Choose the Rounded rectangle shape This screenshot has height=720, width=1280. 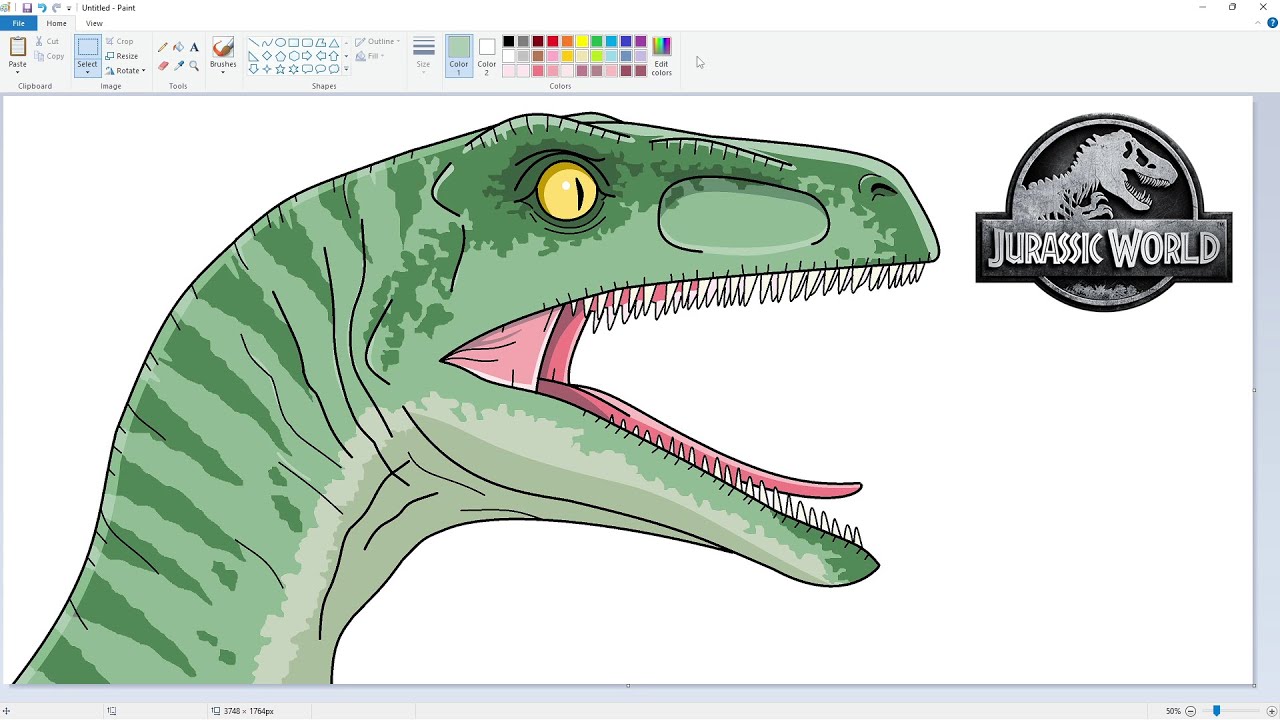pos(307,43)
